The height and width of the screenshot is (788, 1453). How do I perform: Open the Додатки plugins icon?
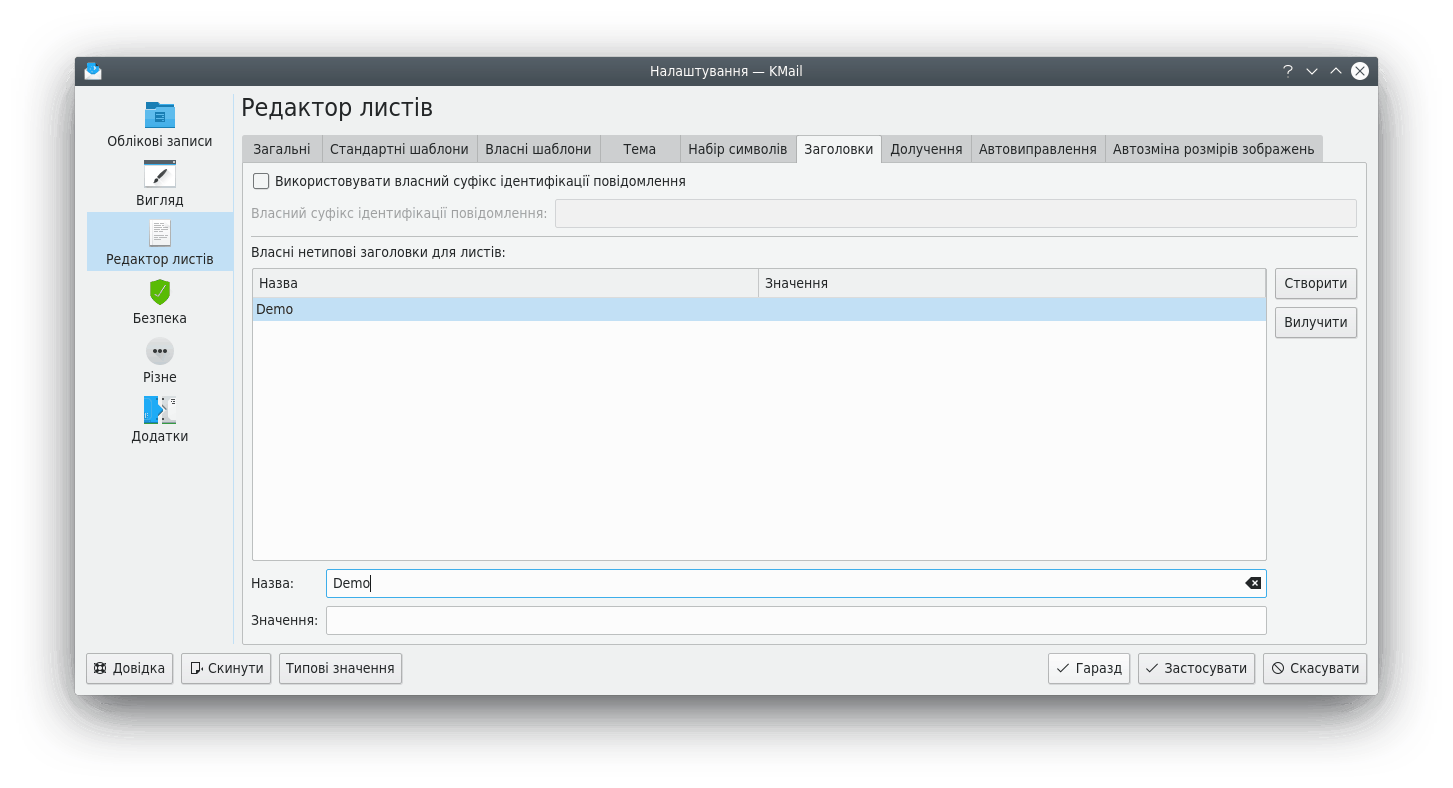coord(160,410)
